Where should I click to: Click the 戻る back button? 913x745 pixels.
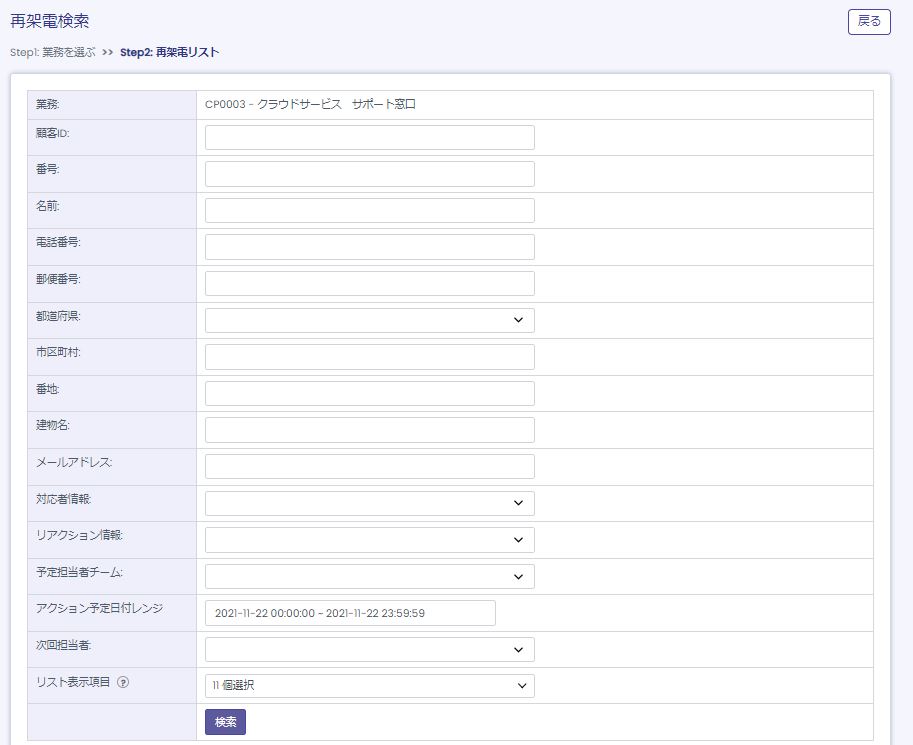pyautogui.click(x=868, y=21)
